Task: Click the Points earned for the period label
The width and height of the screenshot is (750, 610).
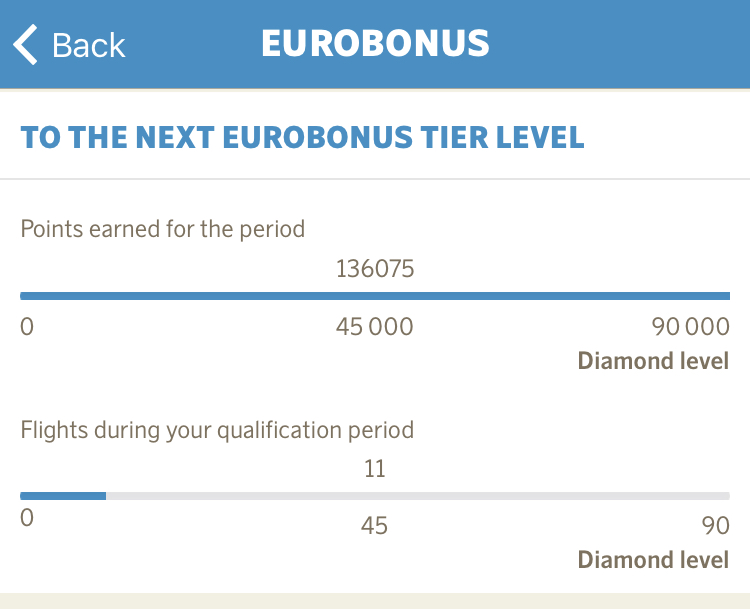Action: coord(163,228)
